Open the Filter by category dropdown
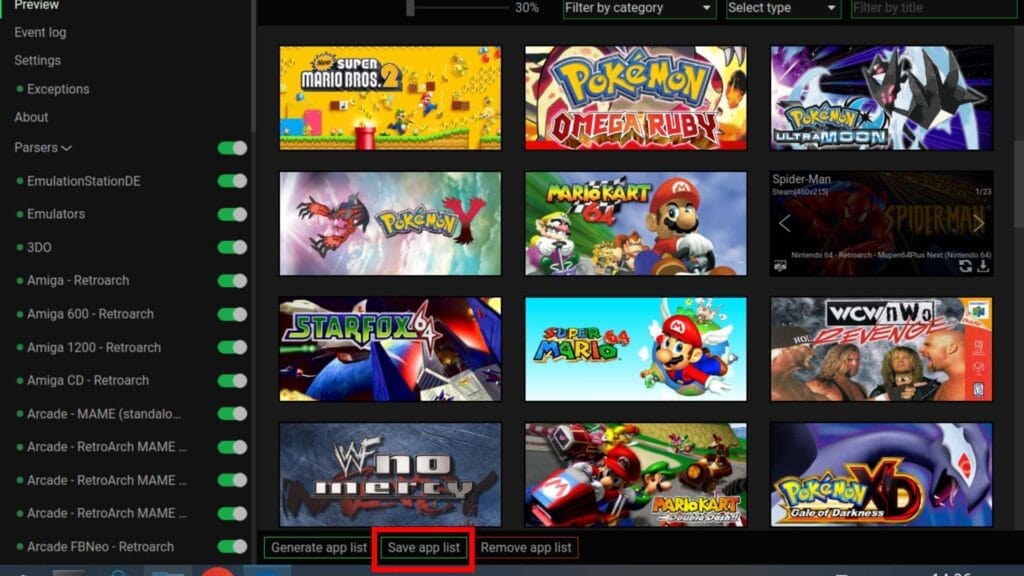1024x576 pixels. pos(639,8)
